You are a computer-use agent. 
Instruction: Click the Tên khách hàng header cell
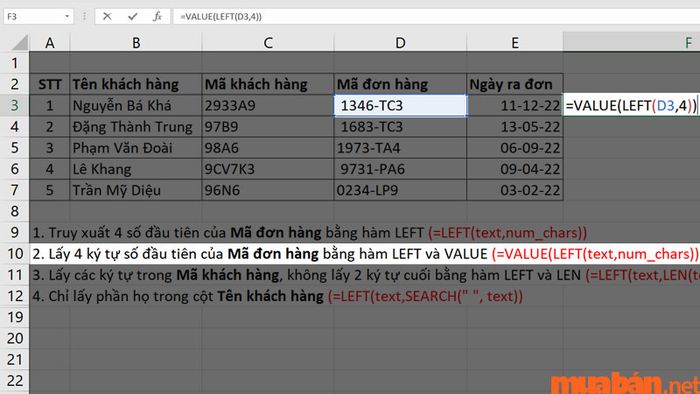pos(136,84)
